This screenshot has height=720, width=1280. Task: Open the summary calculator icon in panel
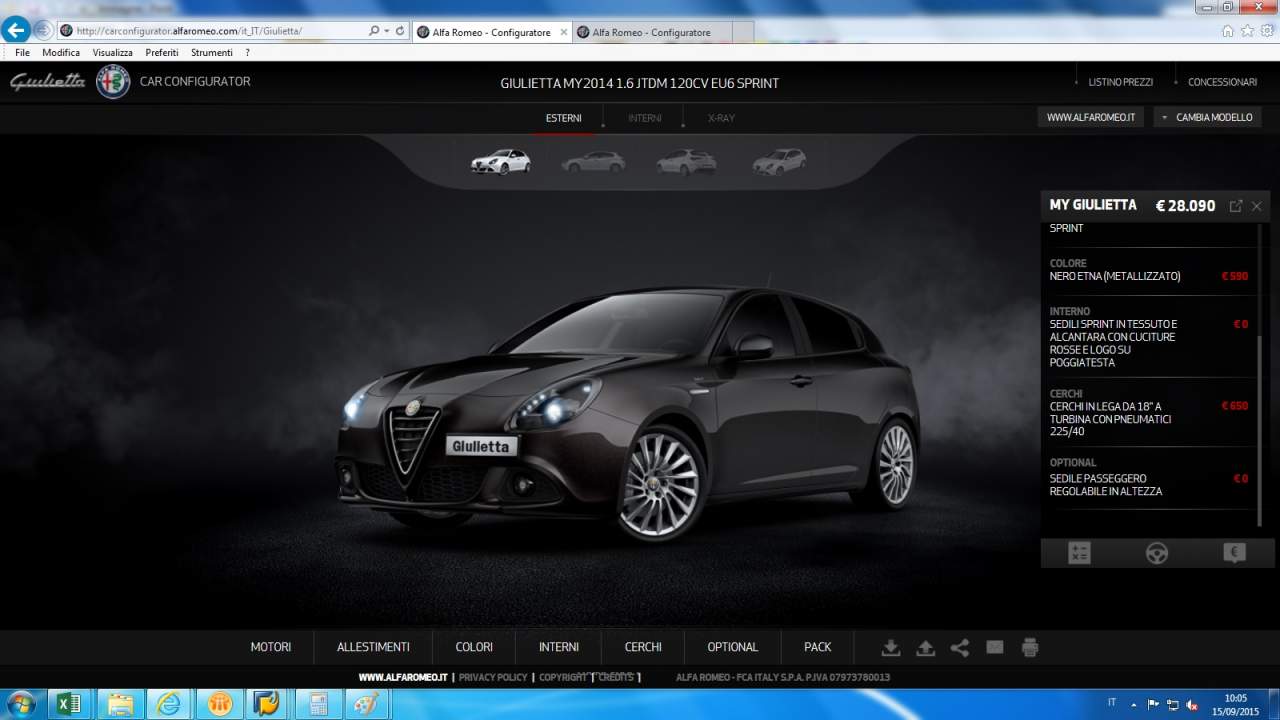tap(1079, 553)
